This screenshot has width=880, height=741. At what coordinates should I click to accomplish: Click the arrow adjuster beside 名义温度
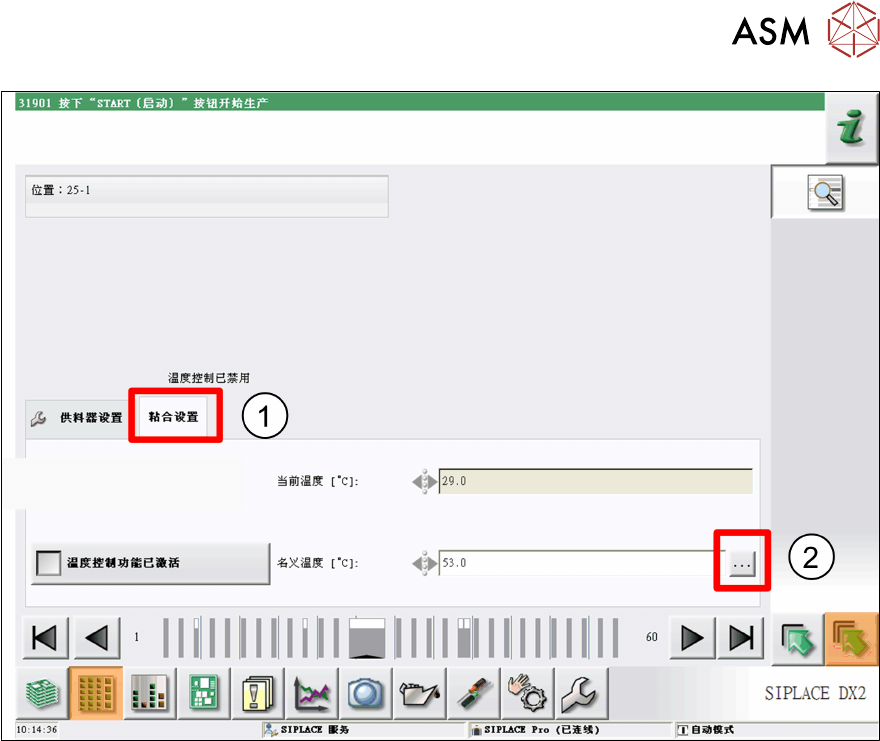425,563
